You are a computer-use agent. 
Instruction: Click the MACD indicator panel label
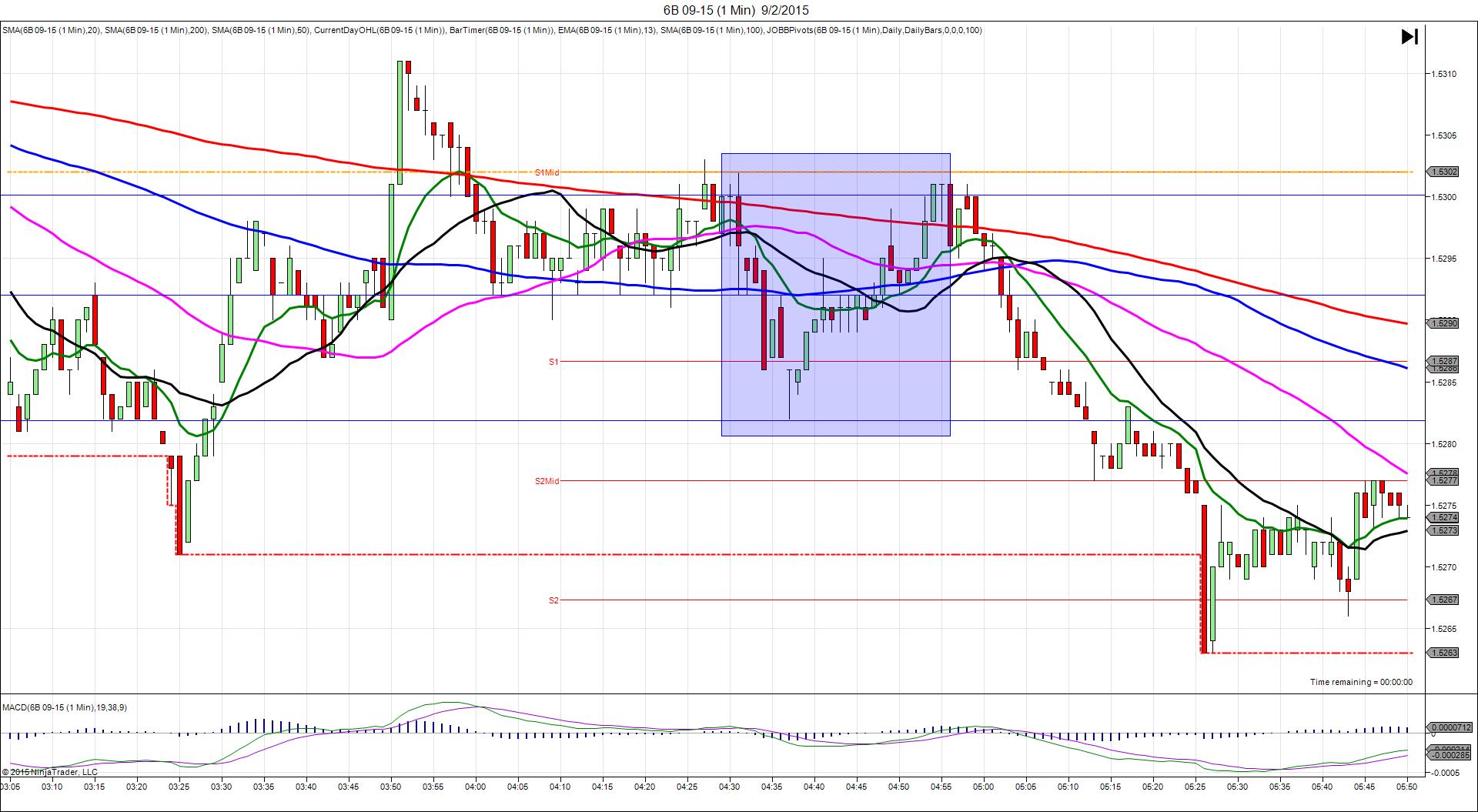click(65, 707)
